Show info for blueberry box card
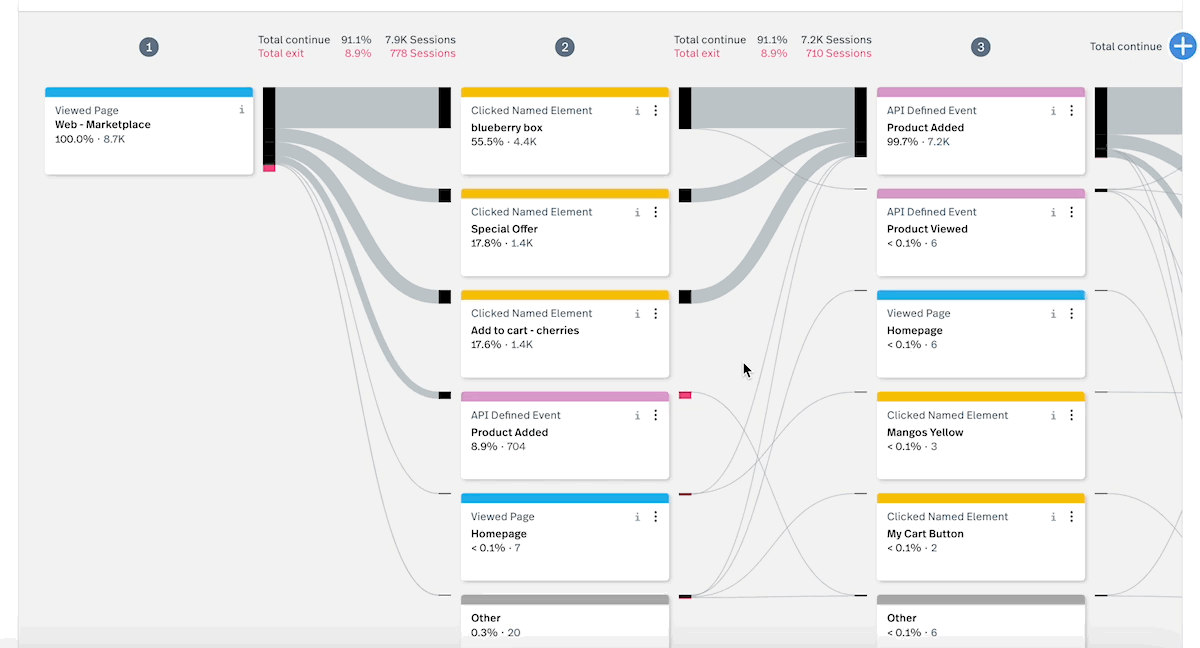The height and width of the screenshot is (648, 1200). click(637, 111)
